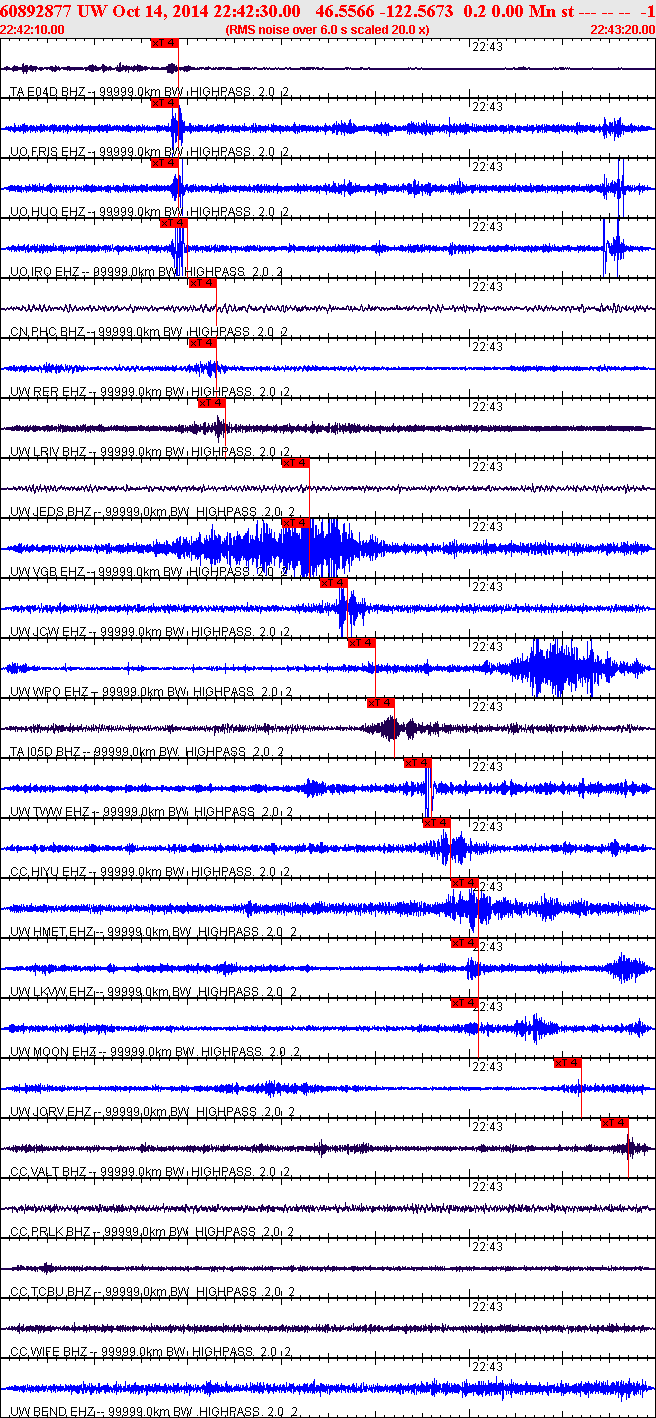Screen dimensions: 656x1418
Task: Click the late spike on UO.HUO waveform
Action: tap(615, 188)
